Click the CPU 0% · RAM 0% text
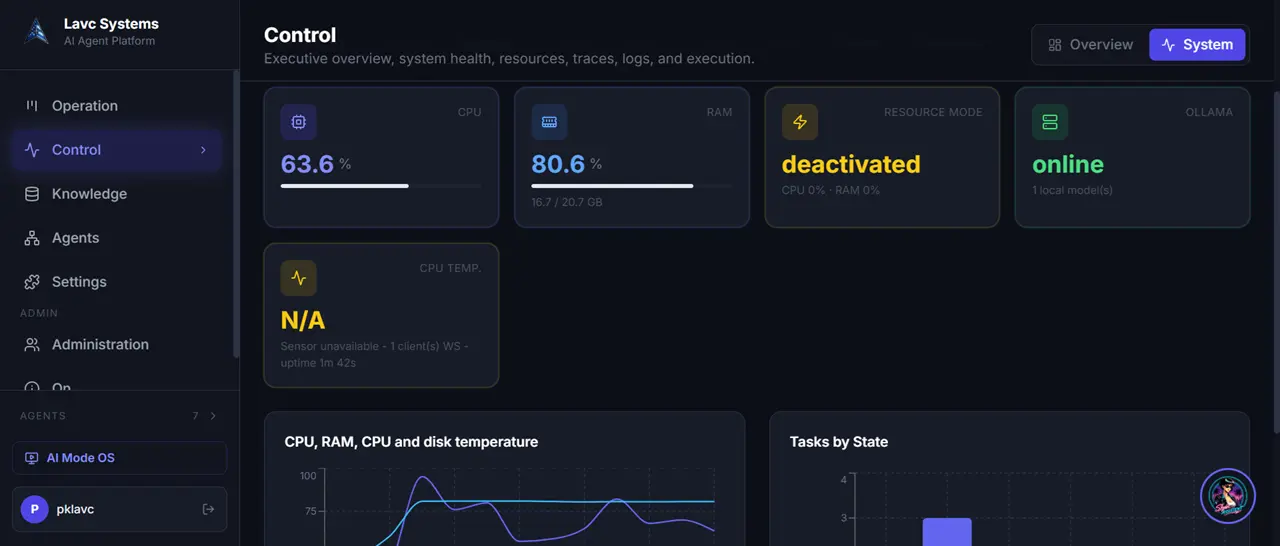 coord(831,190)
